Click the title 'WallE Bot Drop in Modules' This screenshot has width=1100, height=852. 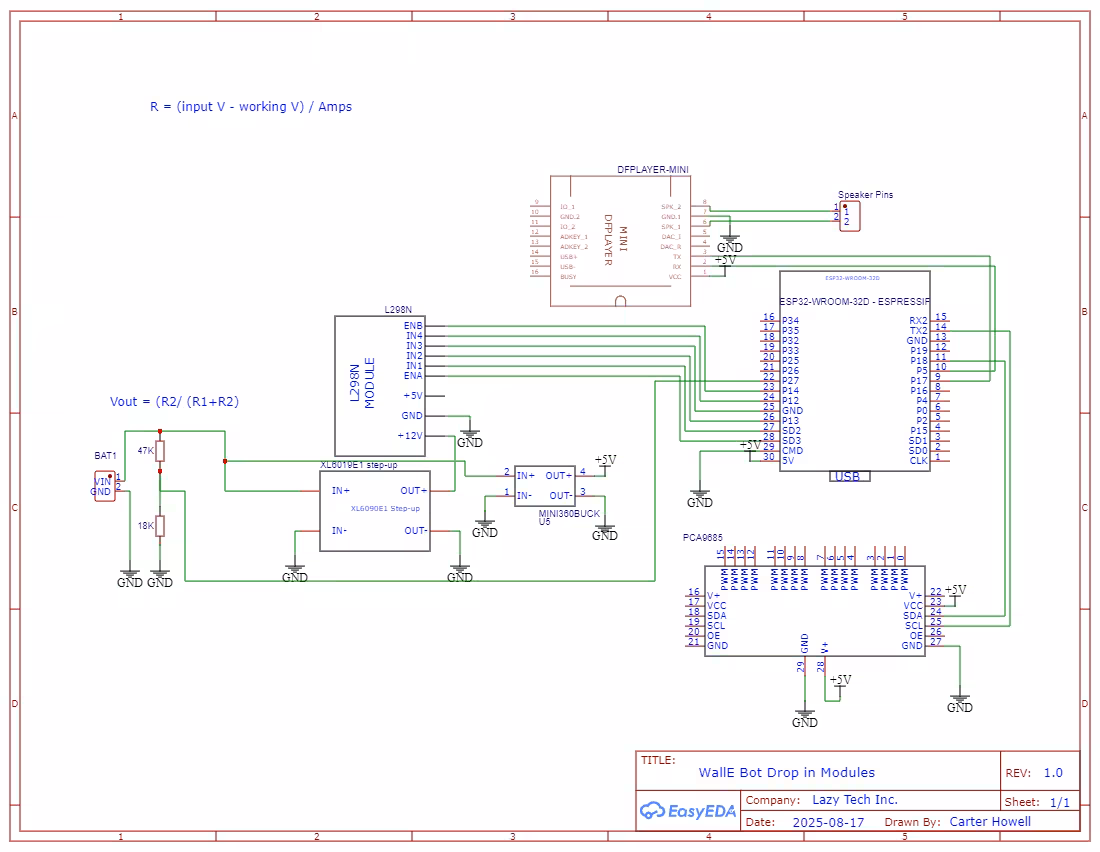point(786,773)
